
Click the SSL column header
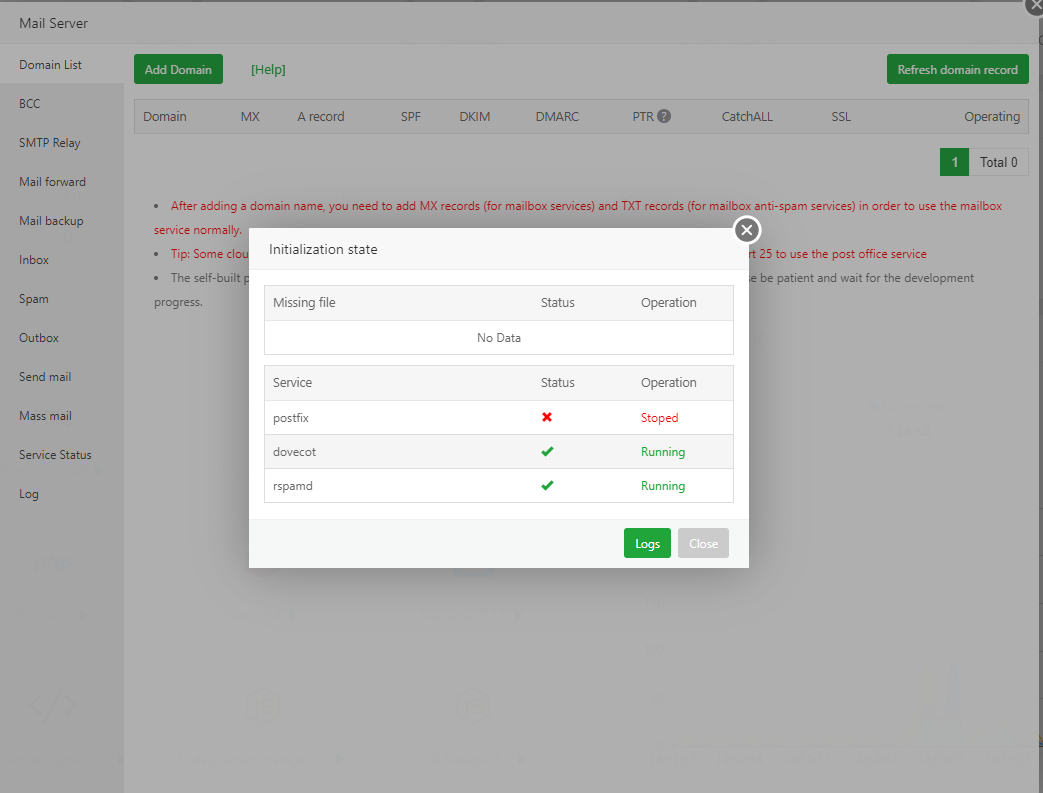(x=841, y=116)
